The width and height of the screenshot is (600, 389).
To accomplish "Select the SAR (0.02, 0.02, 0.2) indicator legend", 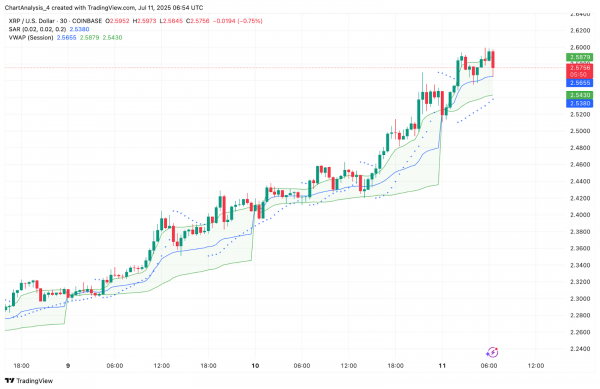I will (x=37, y=29).
